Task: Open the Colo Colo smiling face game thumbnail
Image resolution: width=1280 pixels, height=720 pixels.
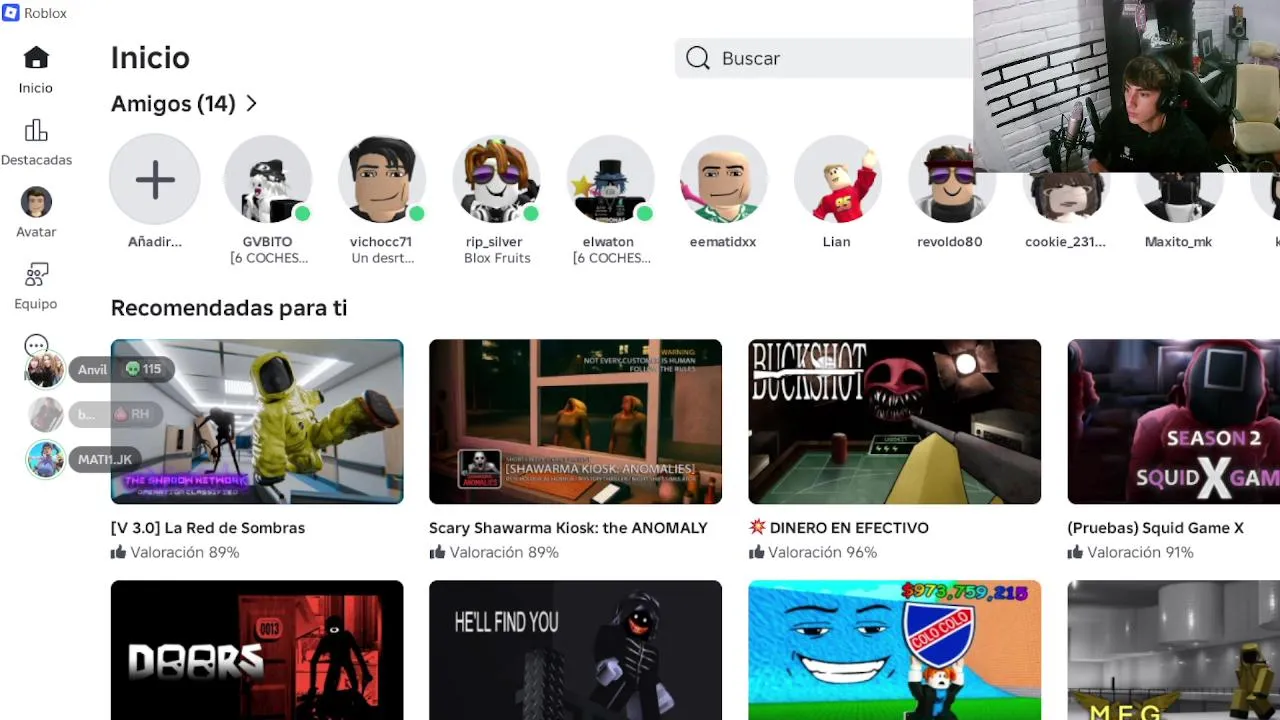Action: (x=894, y=650)
